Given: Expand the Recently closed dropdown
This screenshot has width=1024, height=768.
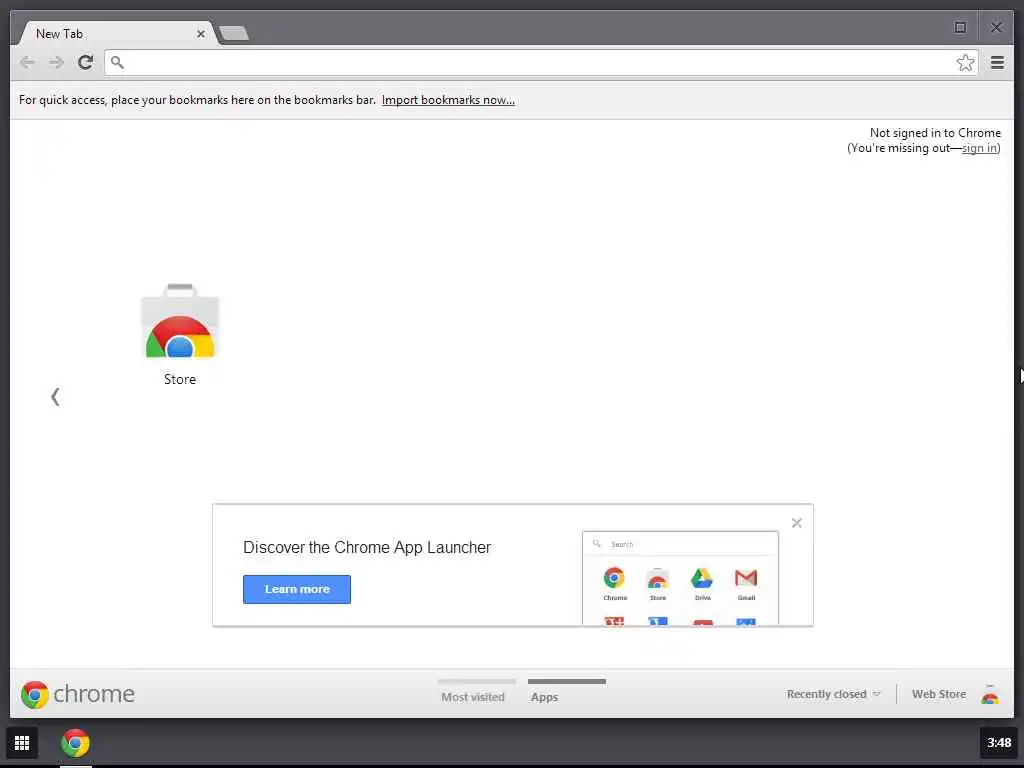Looking at the screenshot, I should 833,694.
